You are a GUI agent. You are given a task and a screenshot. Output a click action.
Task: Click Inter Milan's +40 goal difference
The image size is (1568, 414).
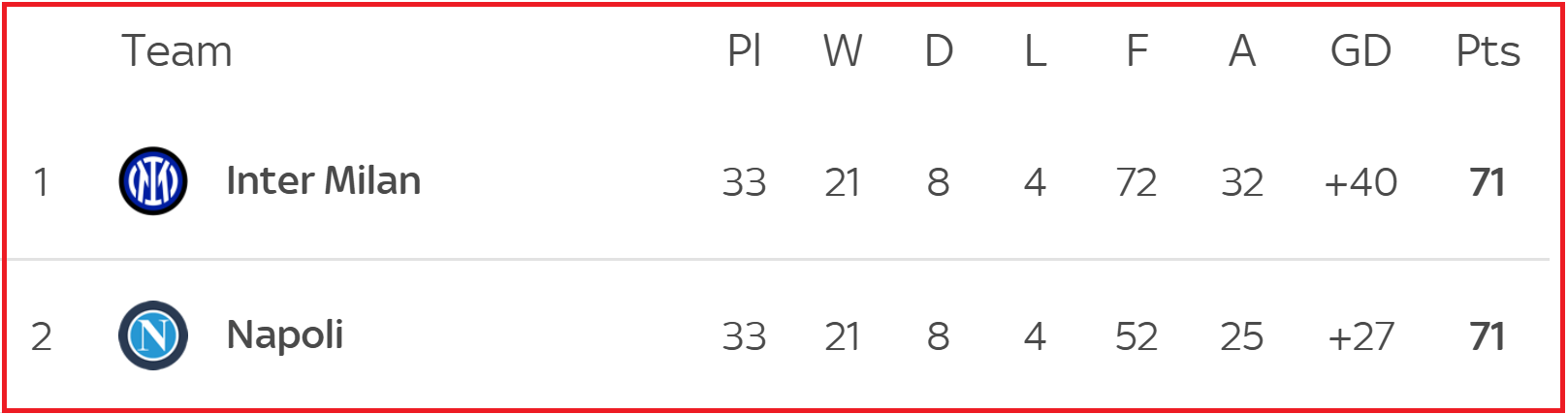click(x=1360, y=182)
